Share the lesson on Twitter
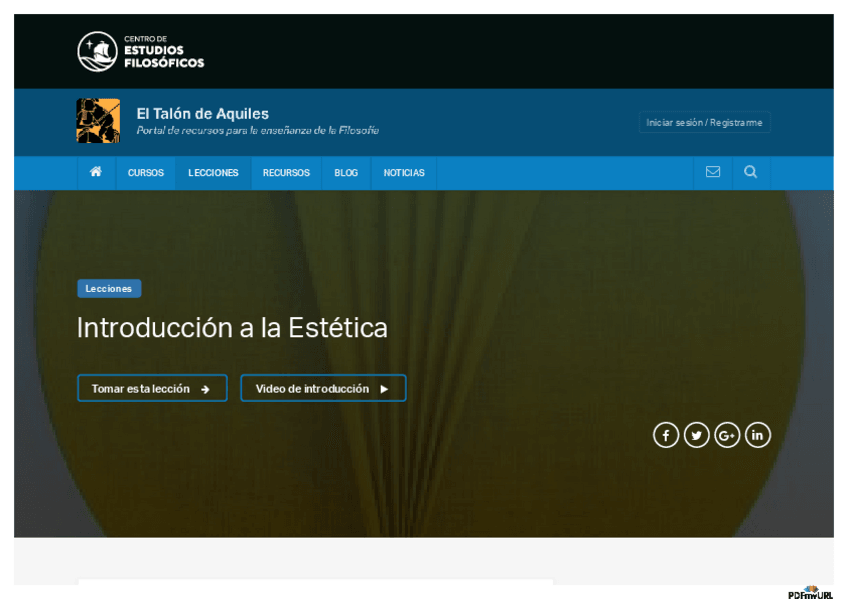 pyautogui.click(x=696, y=435)
